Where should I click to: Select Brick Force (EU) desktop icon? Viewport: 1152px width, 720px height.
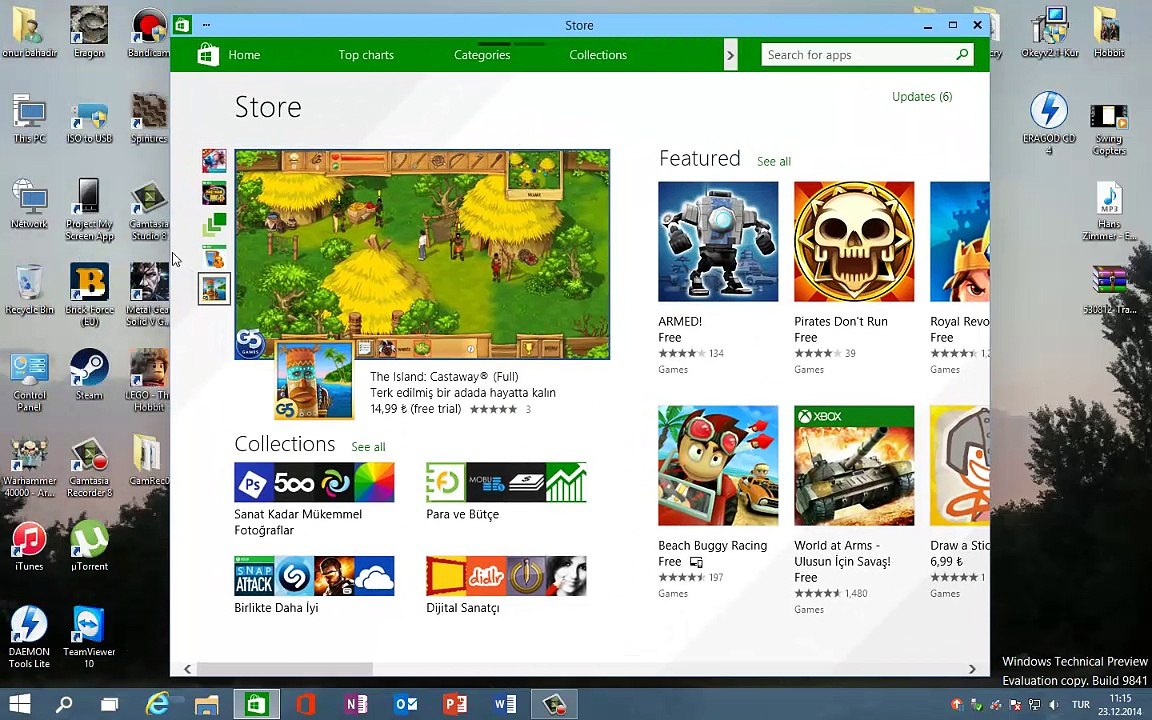coord(89,295)
